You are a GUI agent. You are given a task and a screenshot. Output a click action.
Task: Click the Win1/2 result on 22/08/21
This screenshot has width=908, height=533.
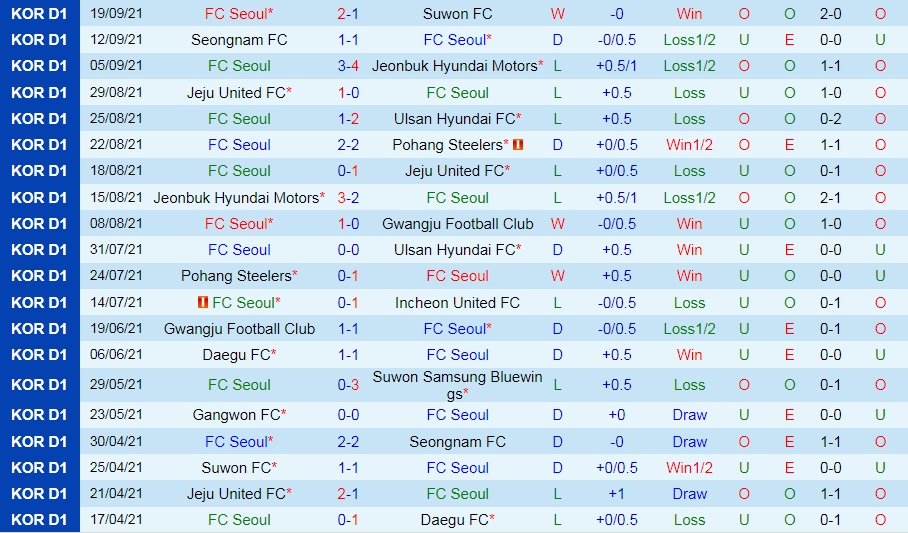tap(689, 145)
